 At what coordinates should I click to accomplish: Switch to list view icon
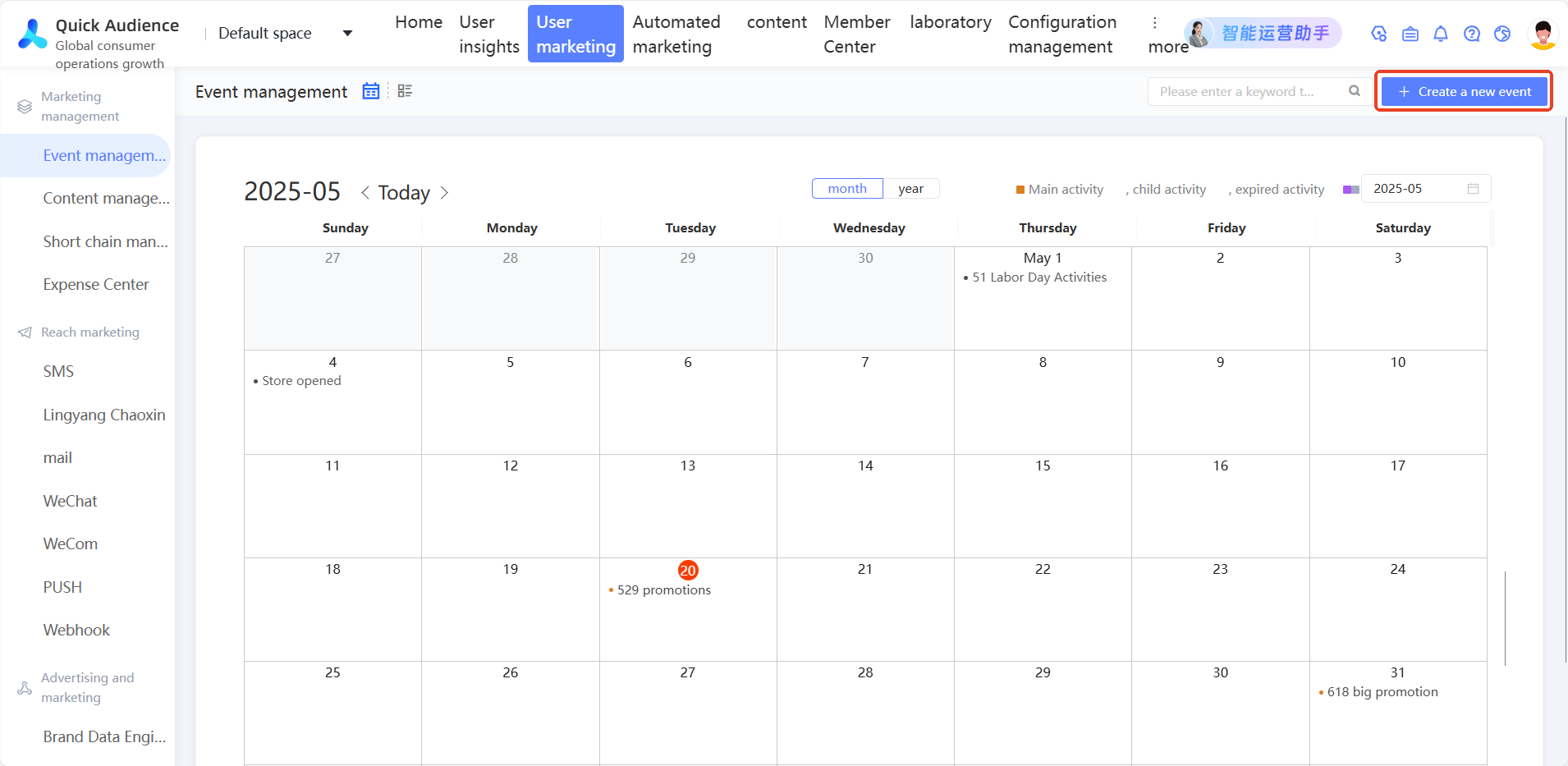coord(405,91)
